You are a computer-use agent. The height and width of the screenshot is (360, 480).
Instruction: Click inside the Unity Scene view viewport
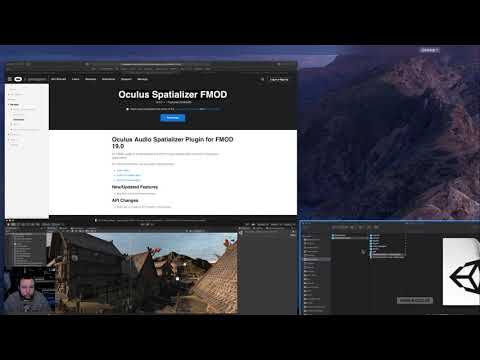[143, 273]
